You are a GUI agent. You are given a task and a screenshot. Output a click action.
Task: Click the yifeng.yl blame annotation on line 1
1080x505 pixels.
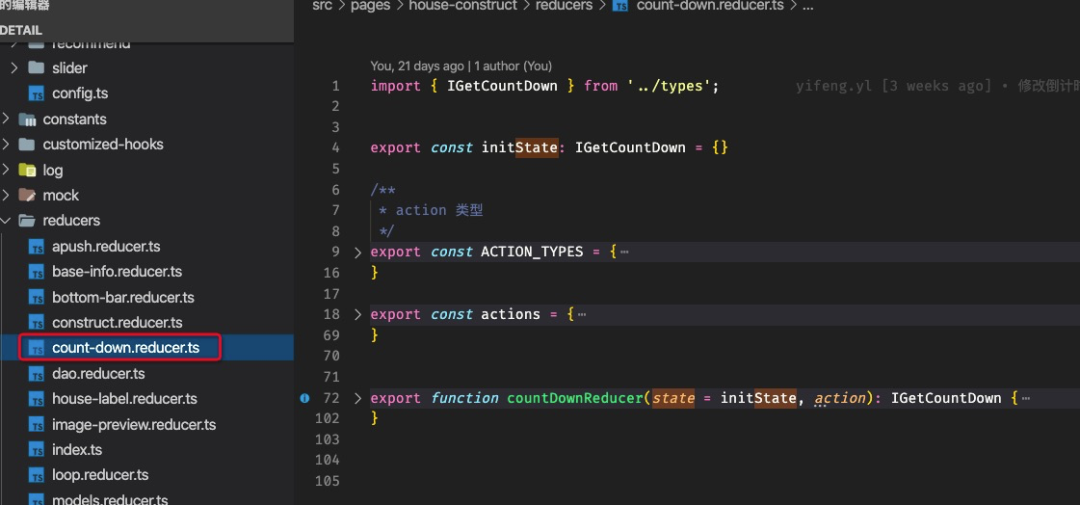coord(937,86)
